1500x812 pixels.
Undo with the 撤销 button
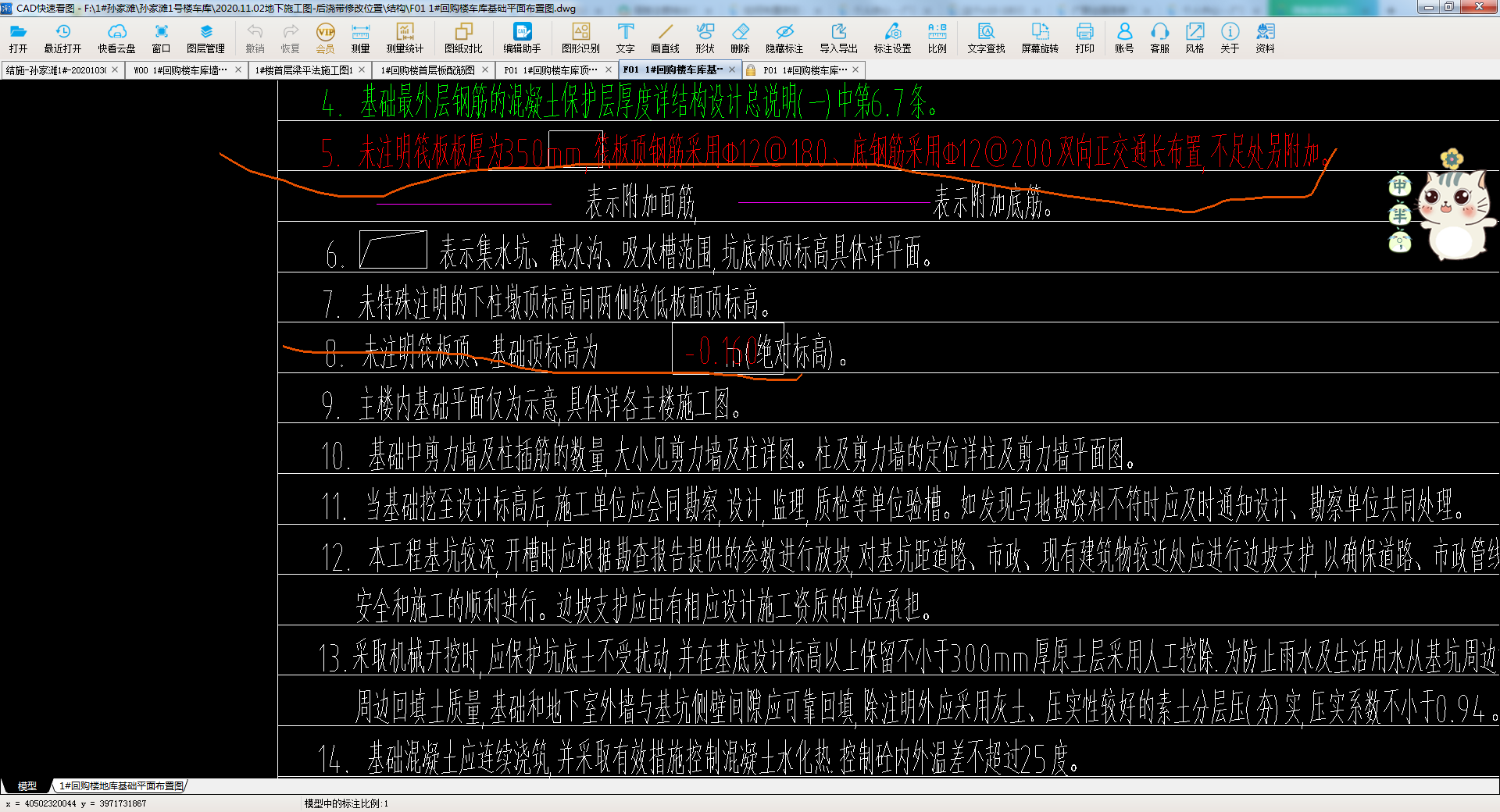(255, 37)
